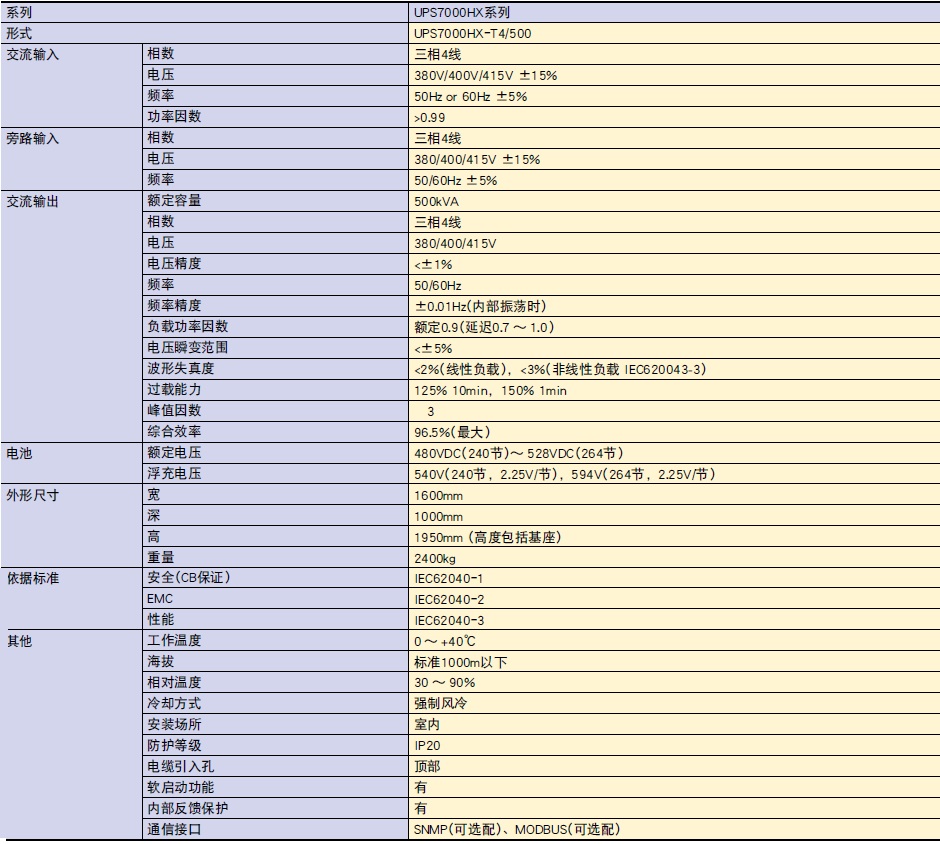Click the value SNMP(可选配)、MODBUS(可选配)
Viewport: 940px width, 844px height.
[x=517, y=830]
